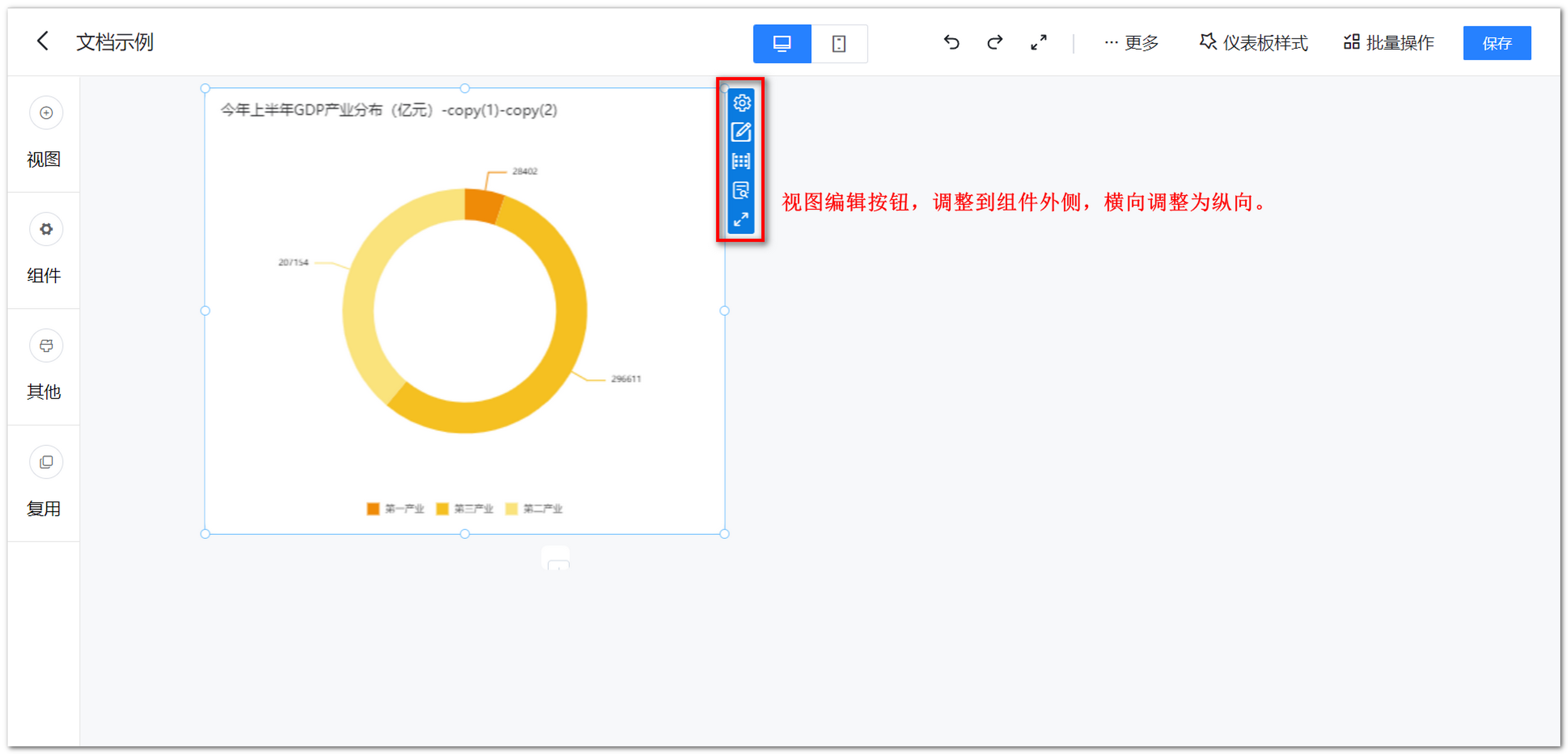Enter fullscreen from top toolbar
This screenshot has width=1568, height=754.
click(1038, 42)
